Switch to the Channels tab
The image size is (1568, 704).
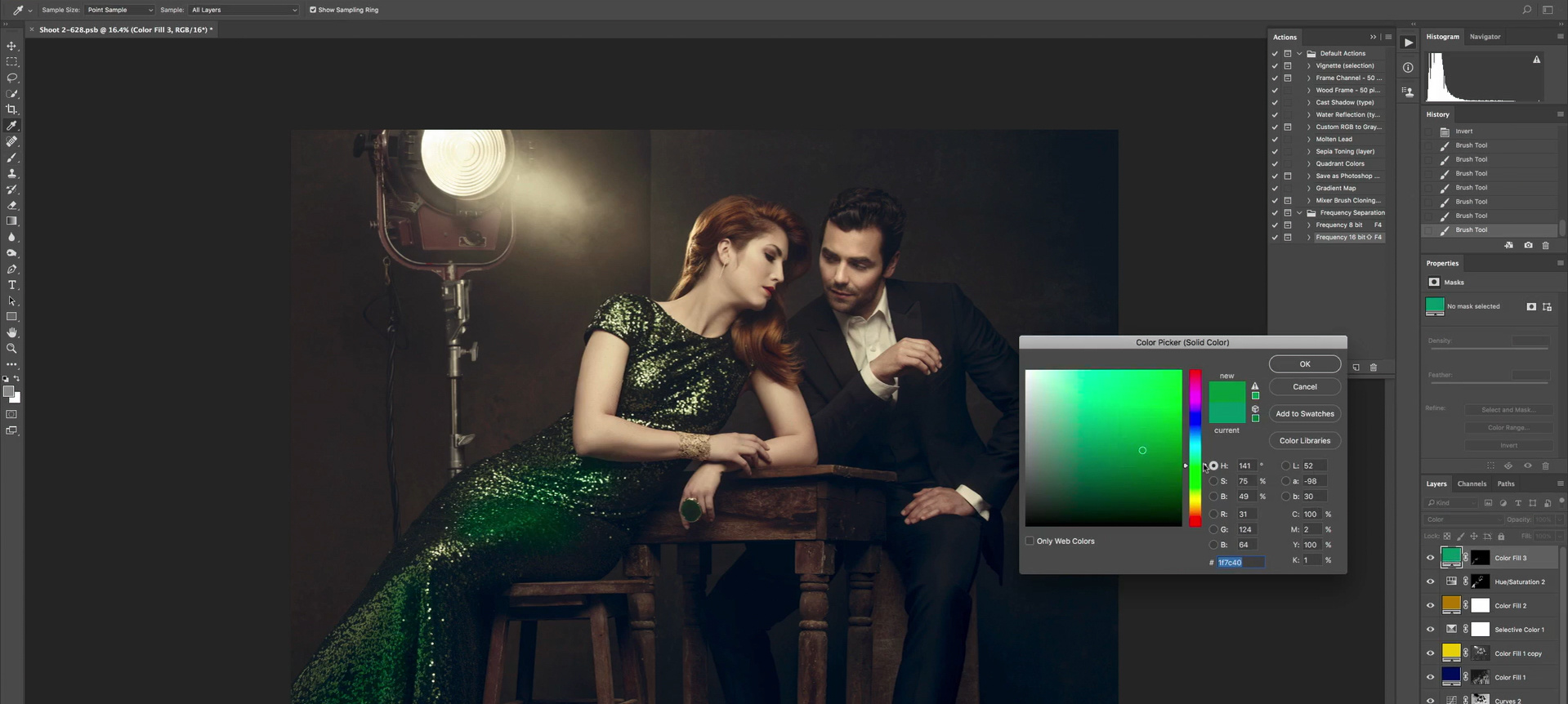(1472, 483)
